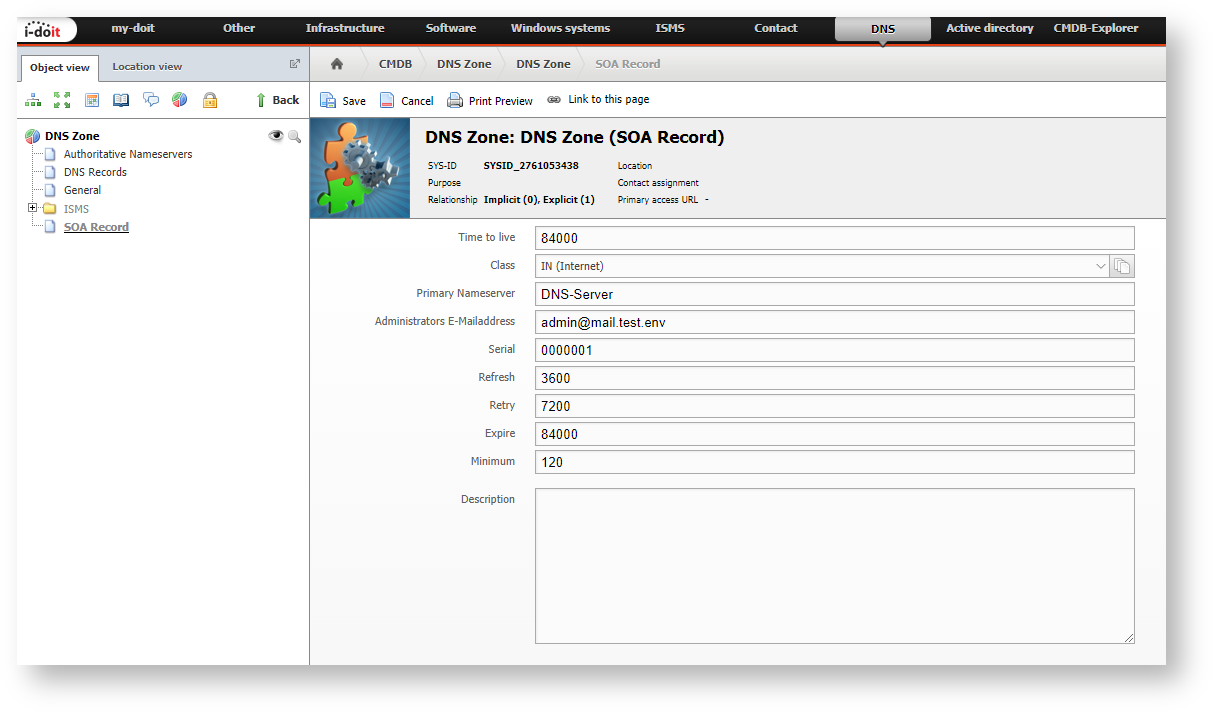Click the CMDB breadcrumb
This screenshot has height=713, width=1214.
[395, 64]
